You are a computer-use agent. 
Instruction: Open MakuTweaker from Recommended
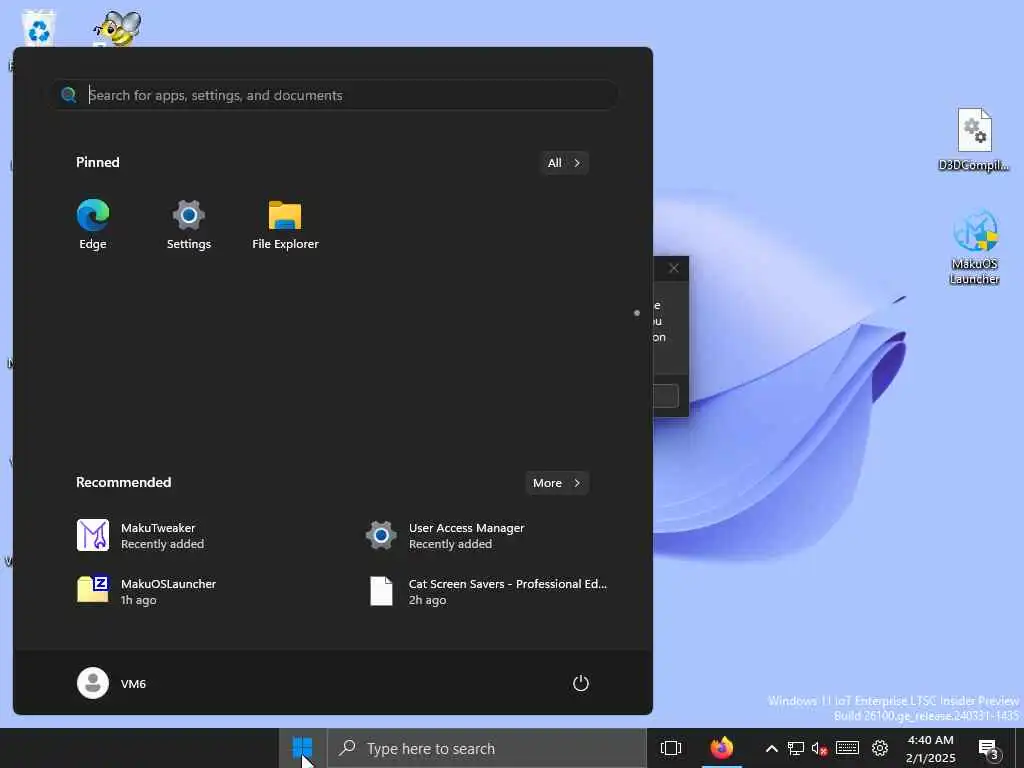coord(140,536)
